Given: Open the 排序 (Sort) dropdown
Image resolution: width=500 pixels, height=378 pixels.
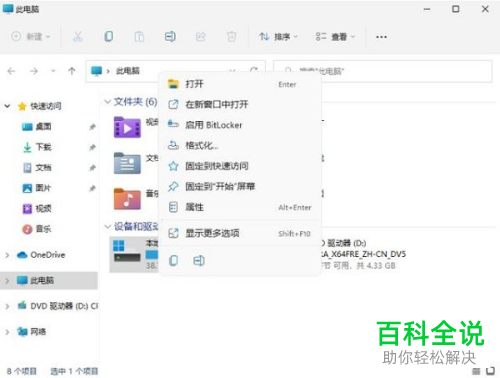Looking at the screenshot, I should point(278,36).
